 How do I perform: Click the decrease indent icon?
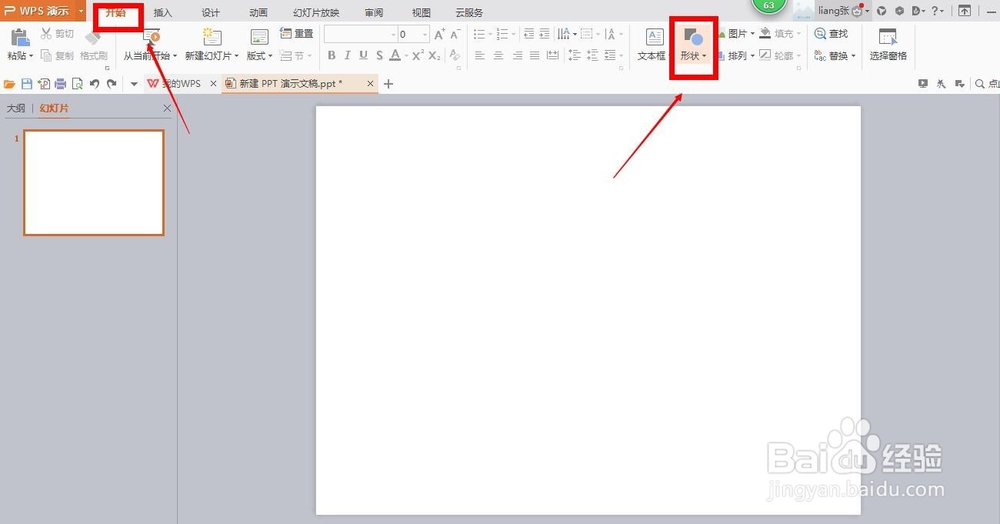click(x=529, y=34)
